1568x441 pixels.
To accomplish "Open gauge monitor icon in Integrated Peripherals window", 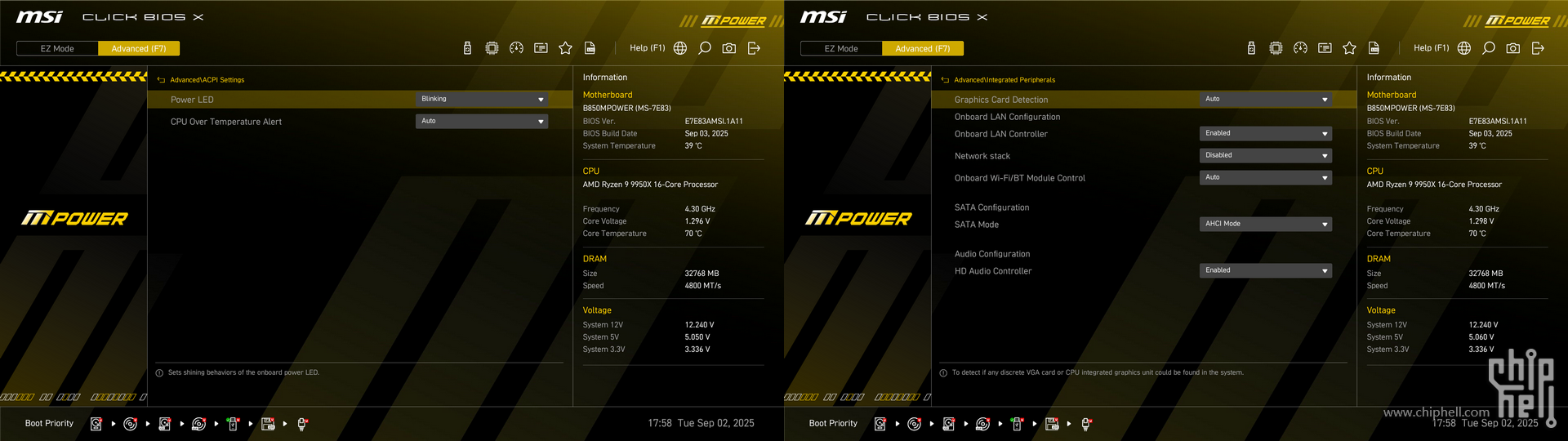I will 1300,48.
